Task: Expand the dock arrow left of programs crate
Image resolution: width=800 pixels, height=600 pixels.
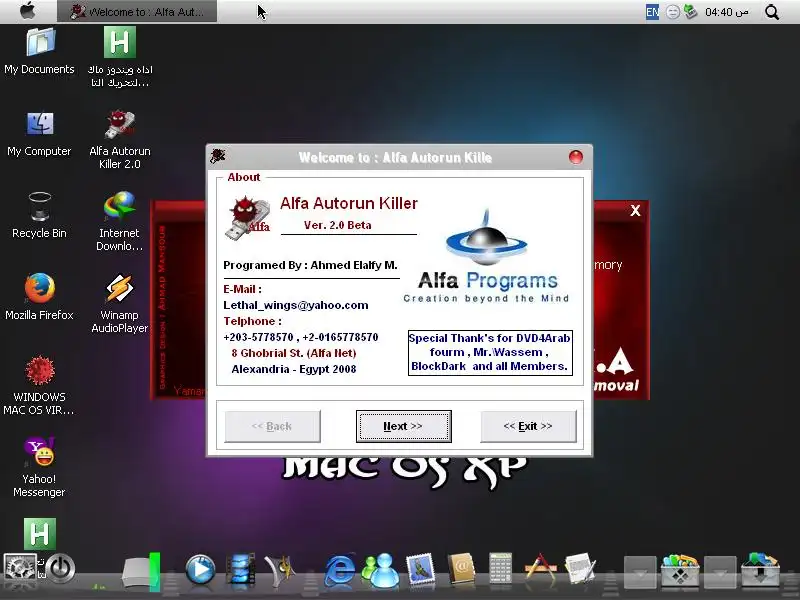Action: point(640,572)
